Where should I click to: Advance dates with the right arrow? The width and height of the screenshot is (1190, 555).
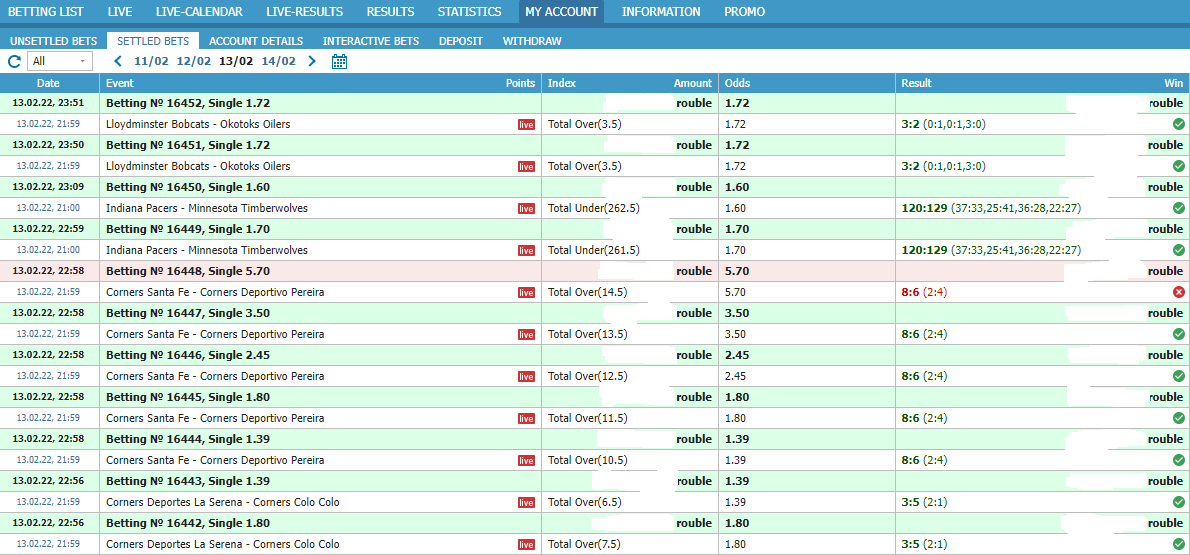pos(311,61)
